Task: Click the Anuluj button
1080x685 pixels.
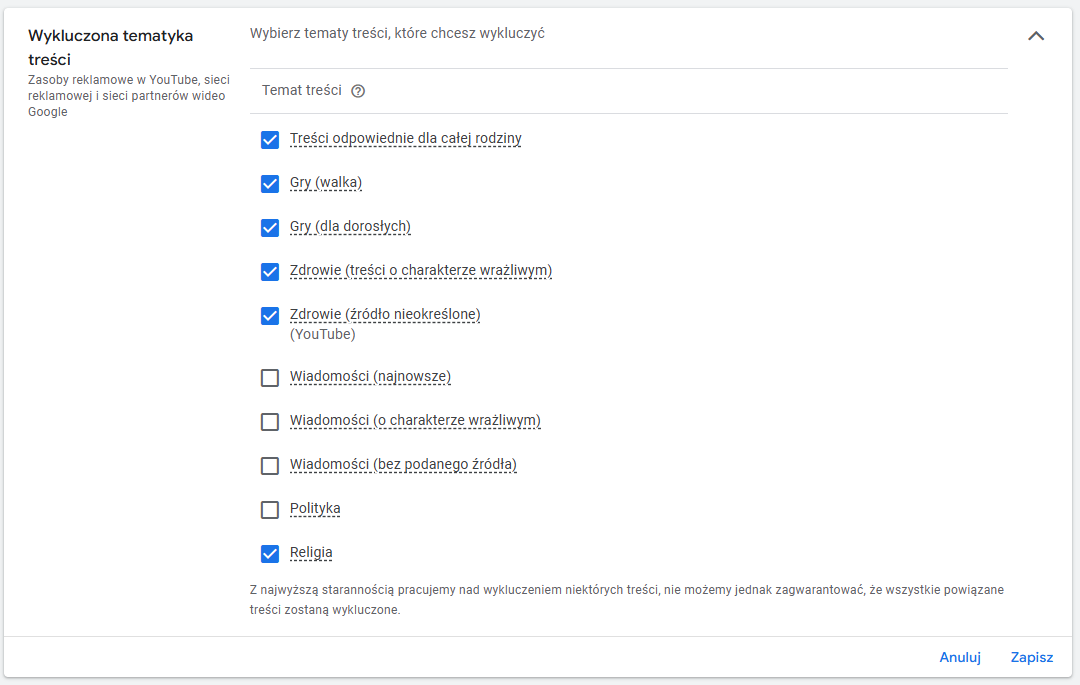Action: click(x=959, y=657)
